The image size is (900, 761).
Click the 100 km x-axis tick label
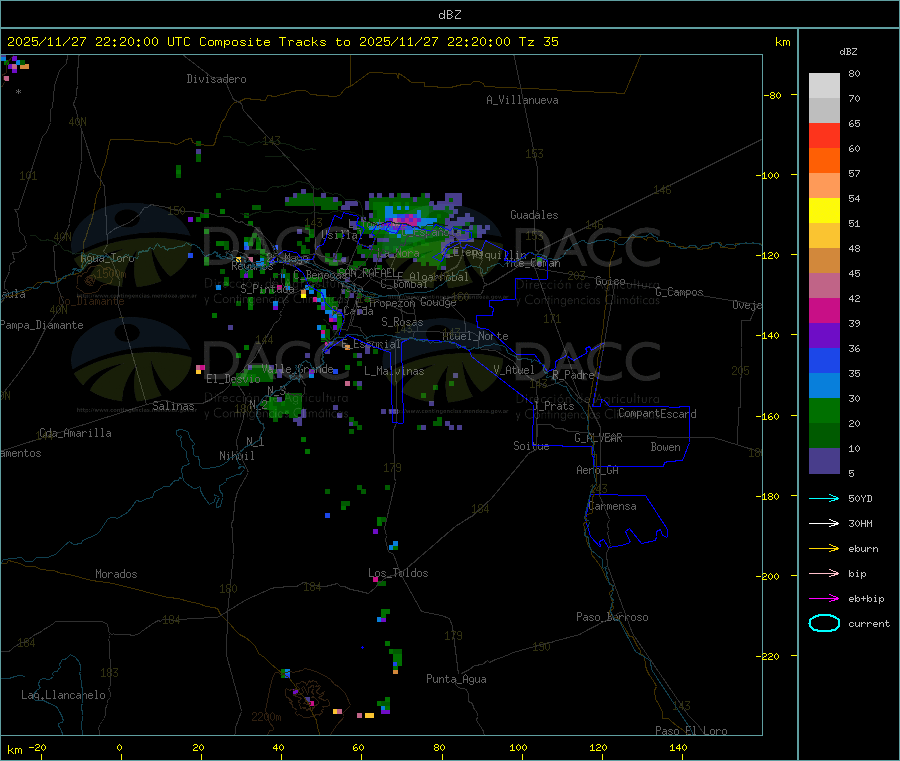tap(518, 747)
